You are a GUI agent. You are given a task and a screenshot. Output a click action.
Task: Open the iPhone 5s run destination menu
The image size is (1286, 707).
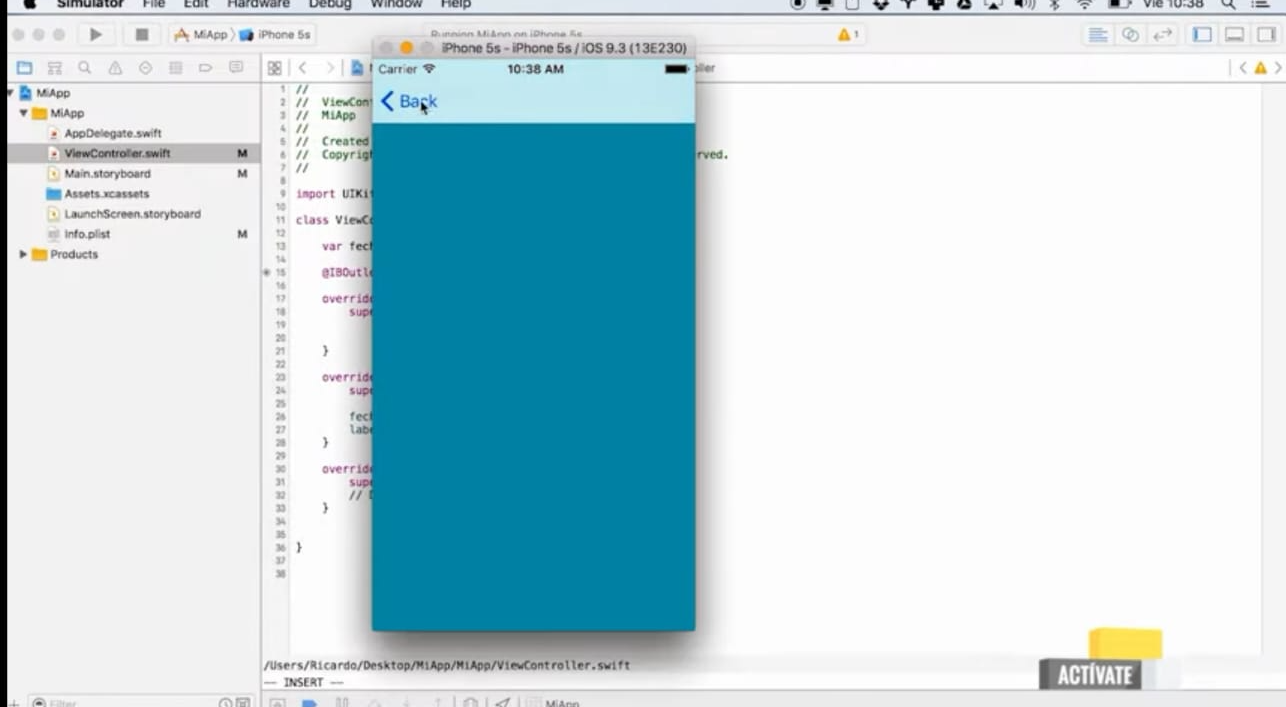[x=276, y=34]
